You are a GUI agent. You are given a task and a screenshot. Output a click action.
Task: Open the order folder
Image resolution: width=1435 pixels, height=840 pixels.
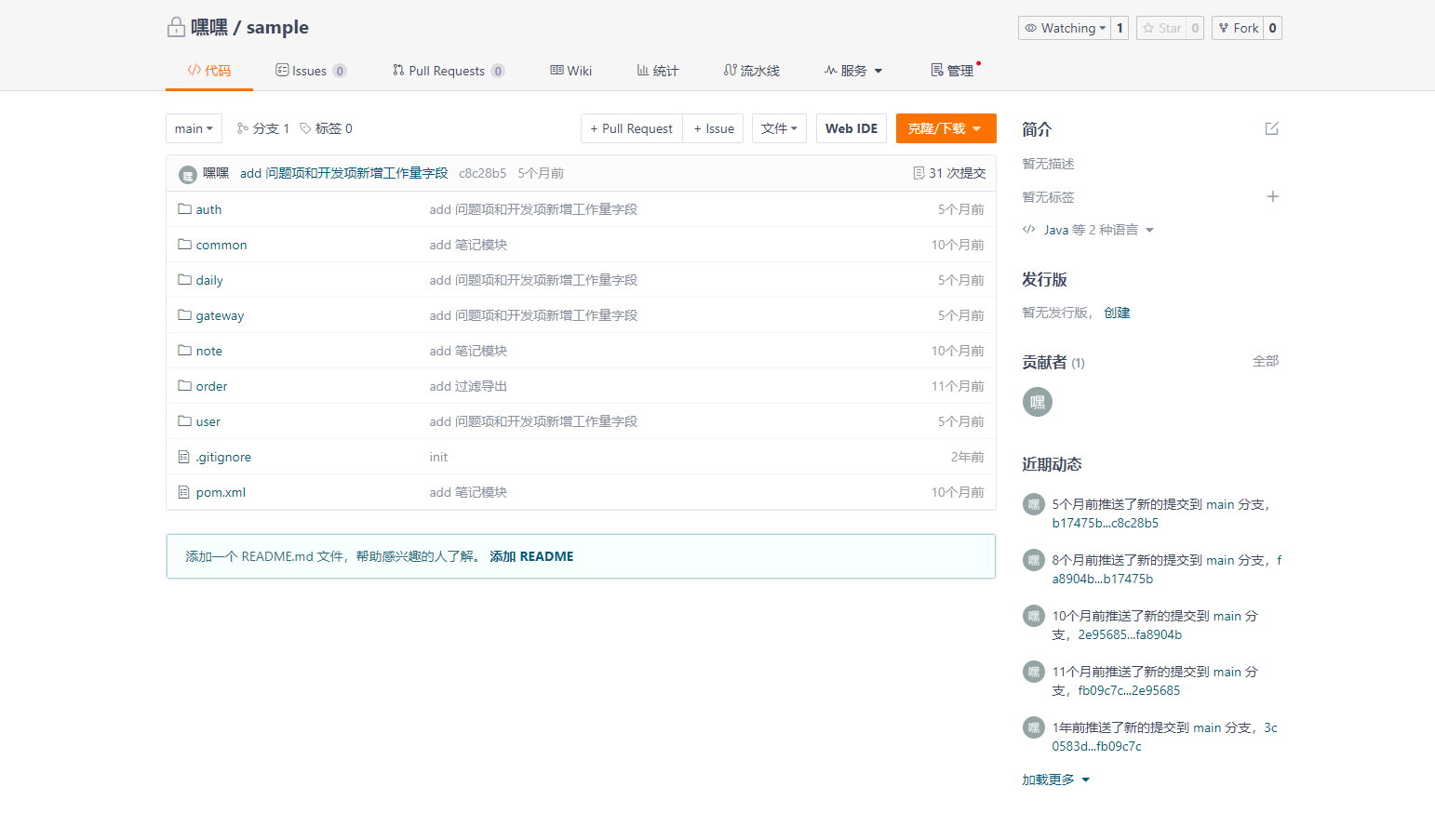(x=211, y=386)
